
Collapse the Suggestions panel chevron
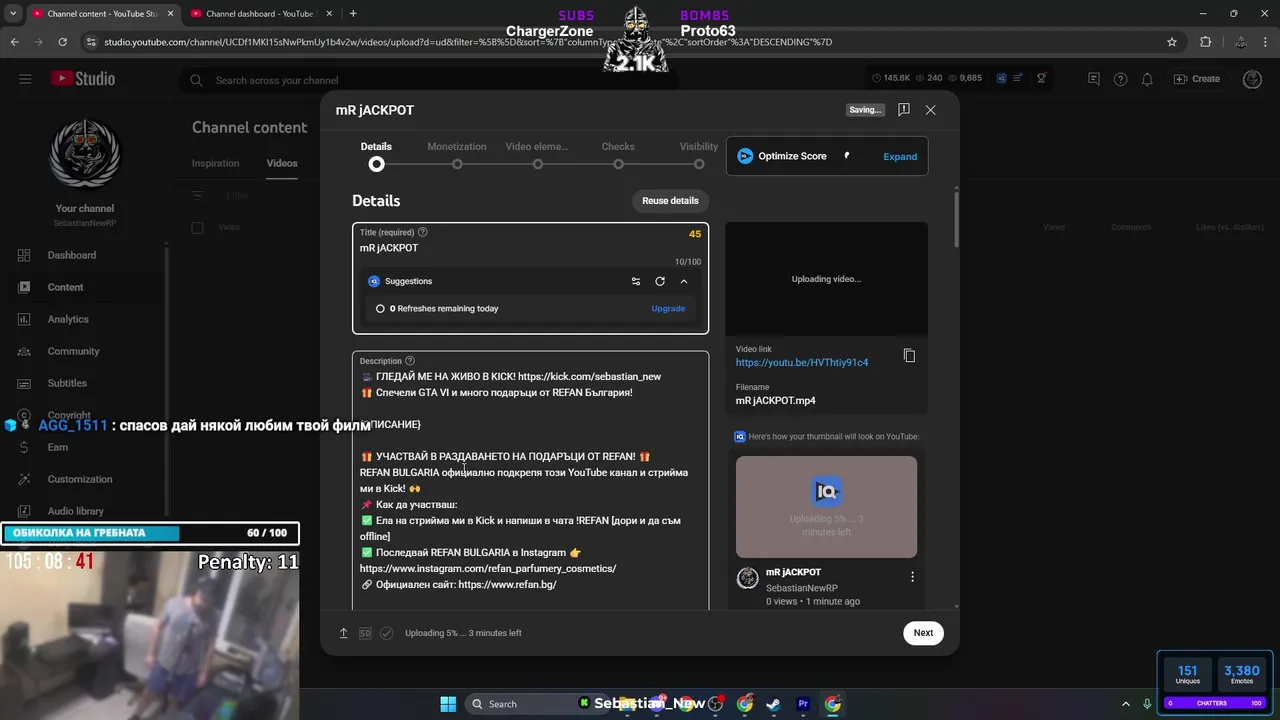684,281
